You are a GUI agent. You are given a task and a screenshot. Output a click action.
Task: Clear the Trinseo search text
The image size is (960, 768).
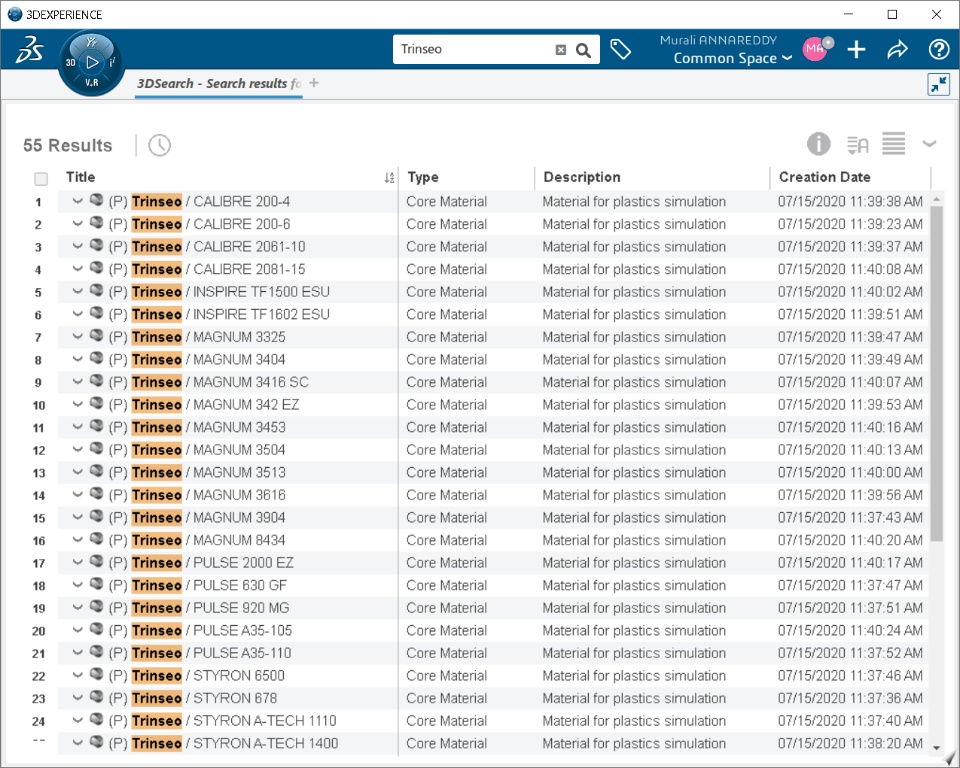(x=560, y=50)
